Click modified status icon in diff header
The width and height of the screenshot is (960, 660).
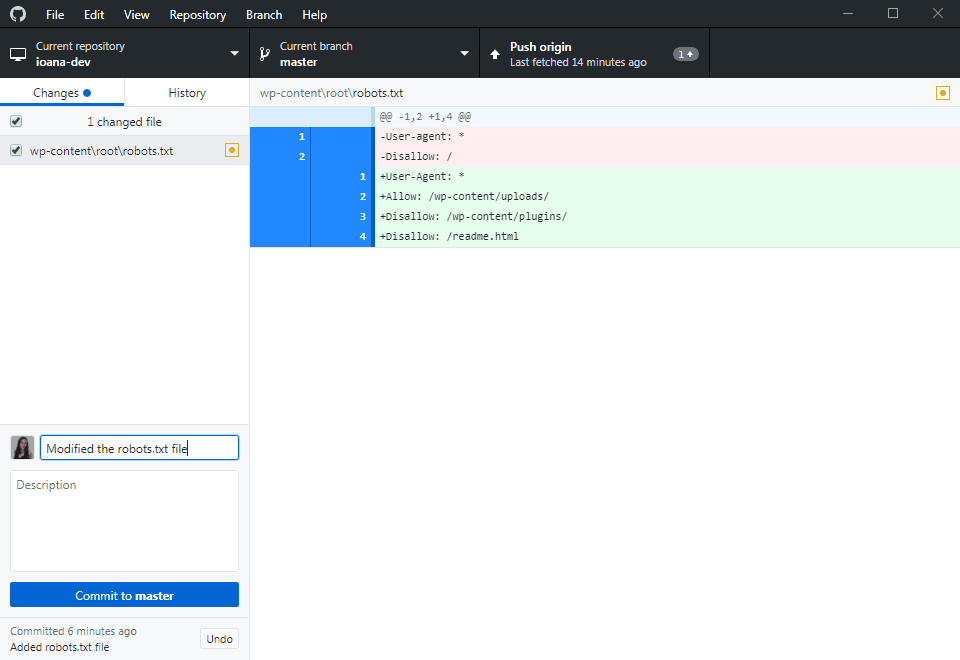[x=942, y=93]
